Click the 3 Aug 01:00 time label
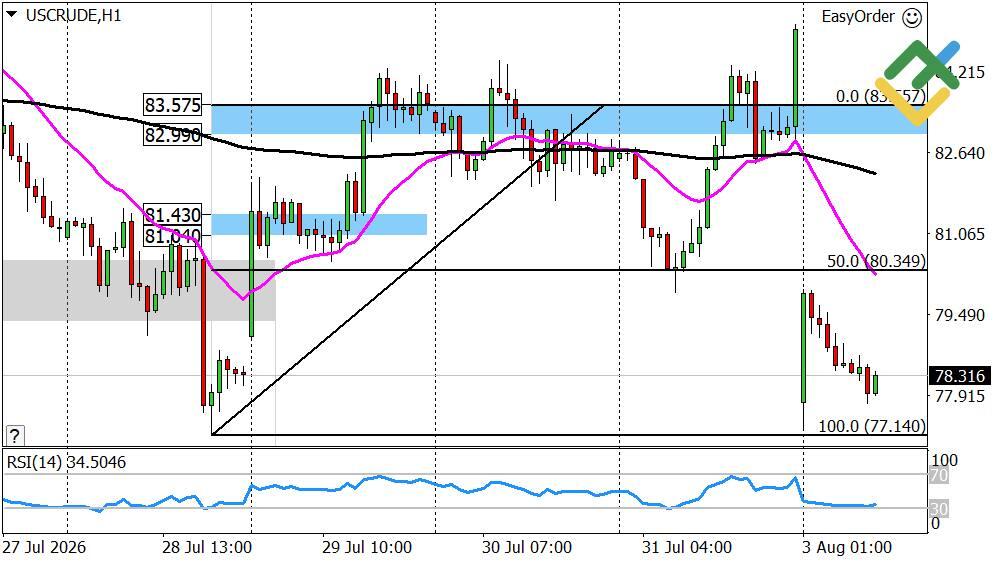1000x562 pixels. coord(847,547)
